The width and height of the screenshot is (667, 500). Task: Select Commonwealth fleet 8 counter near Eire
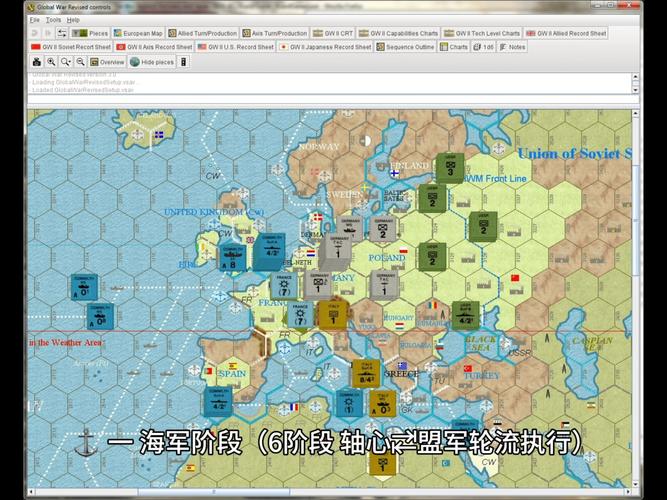point(232,257)
